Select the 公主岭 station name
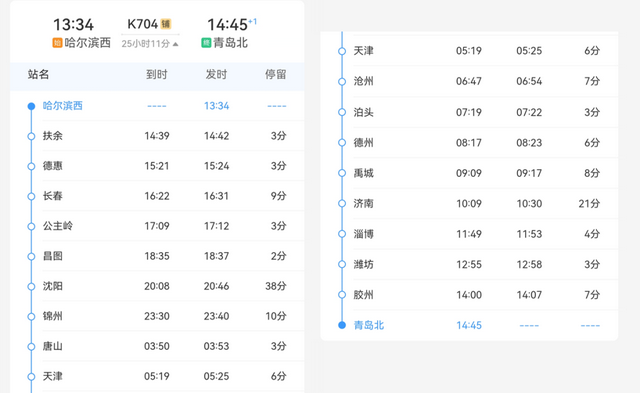The width and height of the screenshot is (640, 393). pos(58,226)
